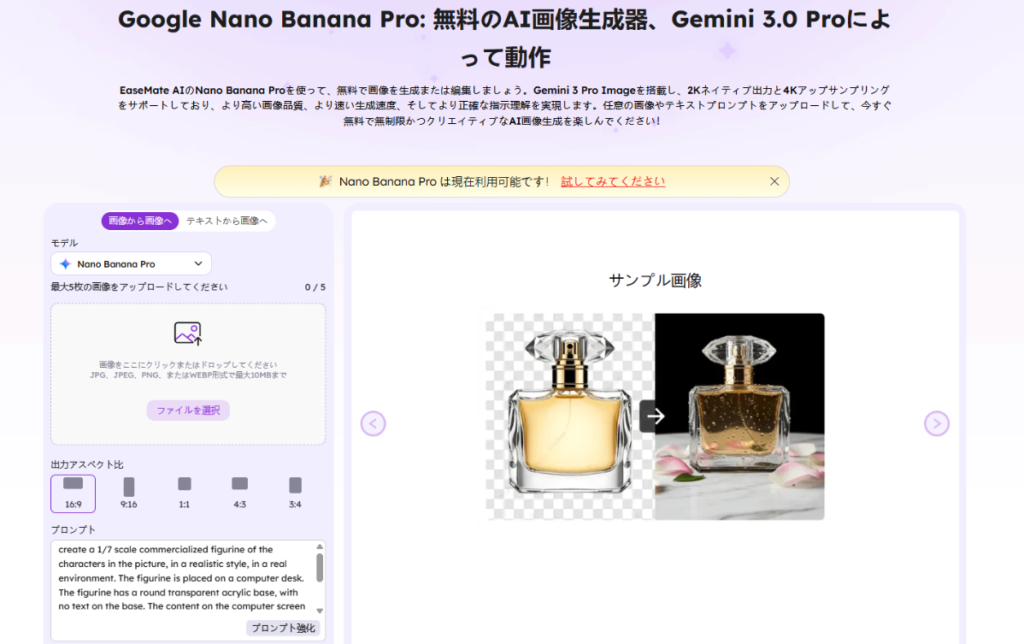
Task: Click the プロンプト強化 button
Action: pyautogui.click(x=283, y=628)
